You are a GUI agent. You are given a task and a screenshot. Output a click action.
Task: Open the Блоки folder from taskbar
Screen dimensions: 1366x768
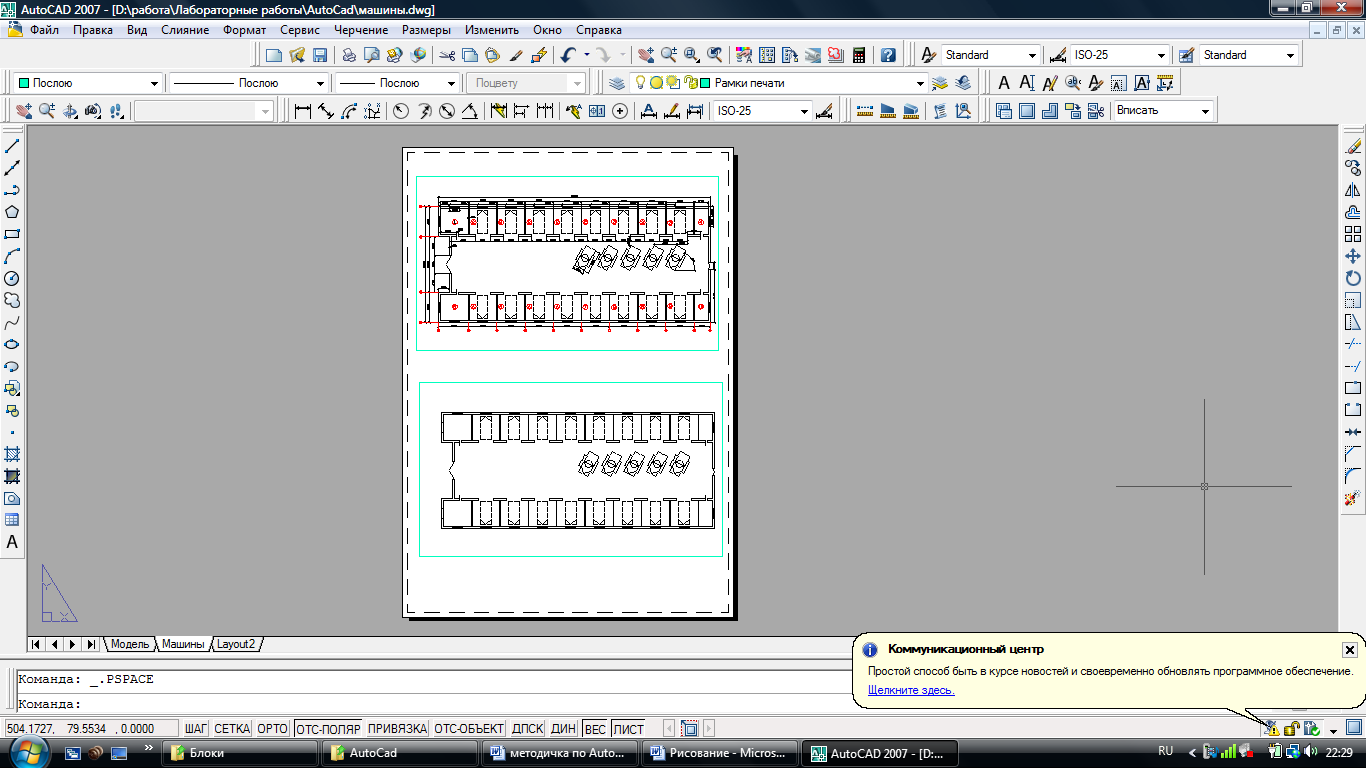pyautogui.click(x=241, y=753)
